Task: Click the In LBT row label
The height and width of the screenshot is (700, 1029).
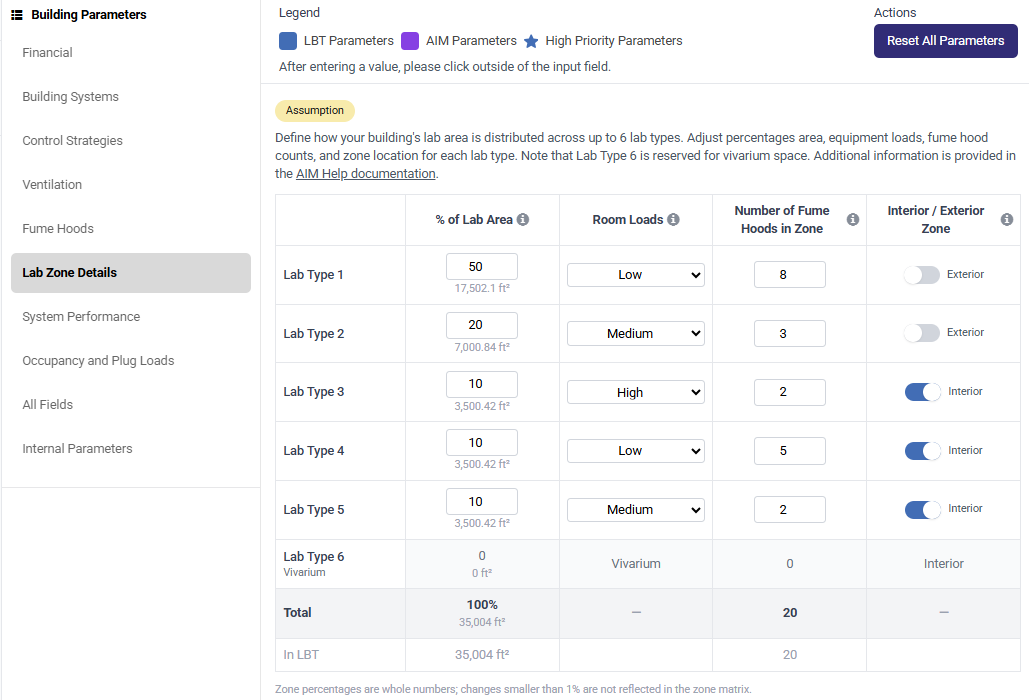Action: 301,655
